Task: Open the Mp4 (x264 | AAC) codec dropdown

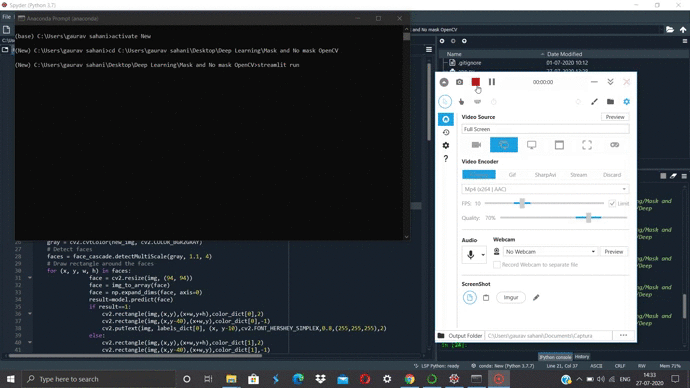Action: click(x=545, y=189)
